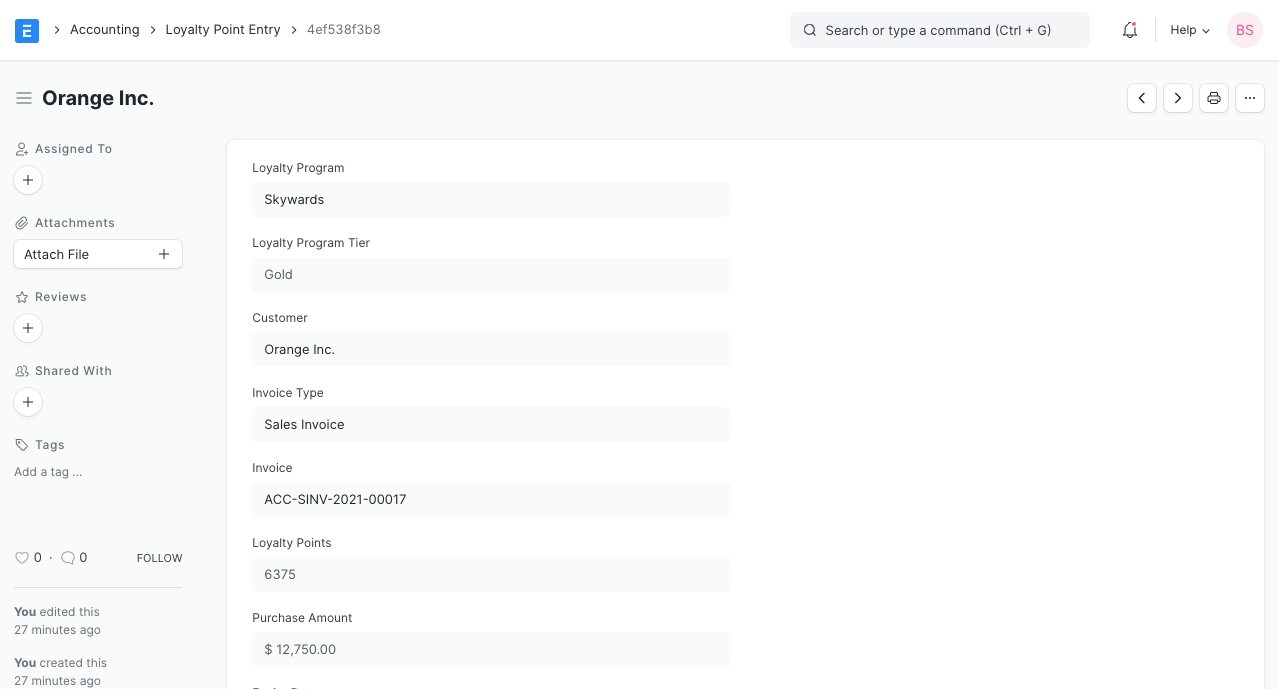Image resolution: width=1279 pixels, height=689 pixels.
Task: Click the ERPNext home logo icon
Action: [x=27, y=30]
